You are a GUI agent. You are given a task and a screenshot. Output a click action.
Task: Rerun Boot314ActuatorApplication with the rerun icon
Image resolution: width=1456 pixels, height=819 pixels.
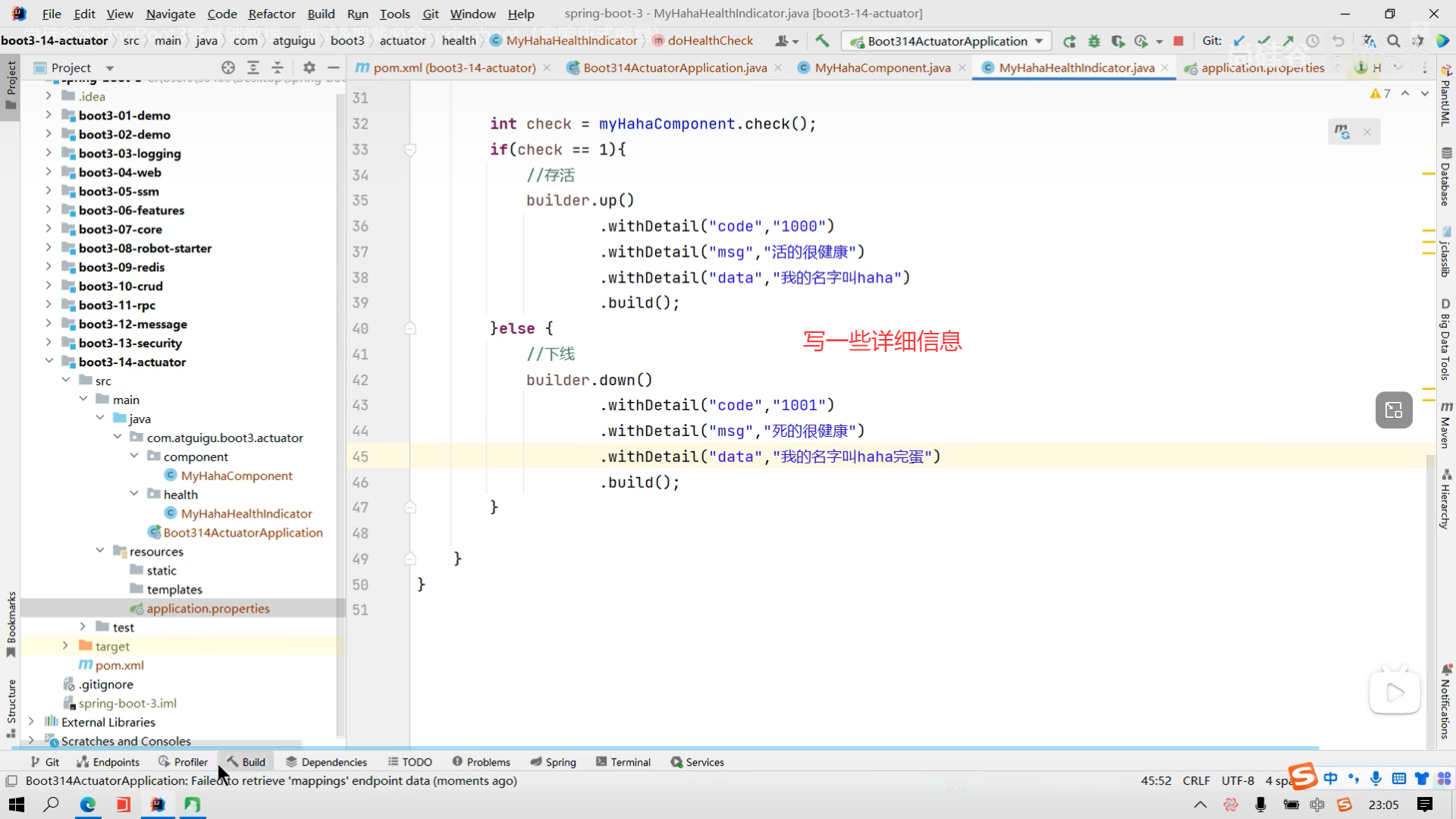pos(1069,41)
